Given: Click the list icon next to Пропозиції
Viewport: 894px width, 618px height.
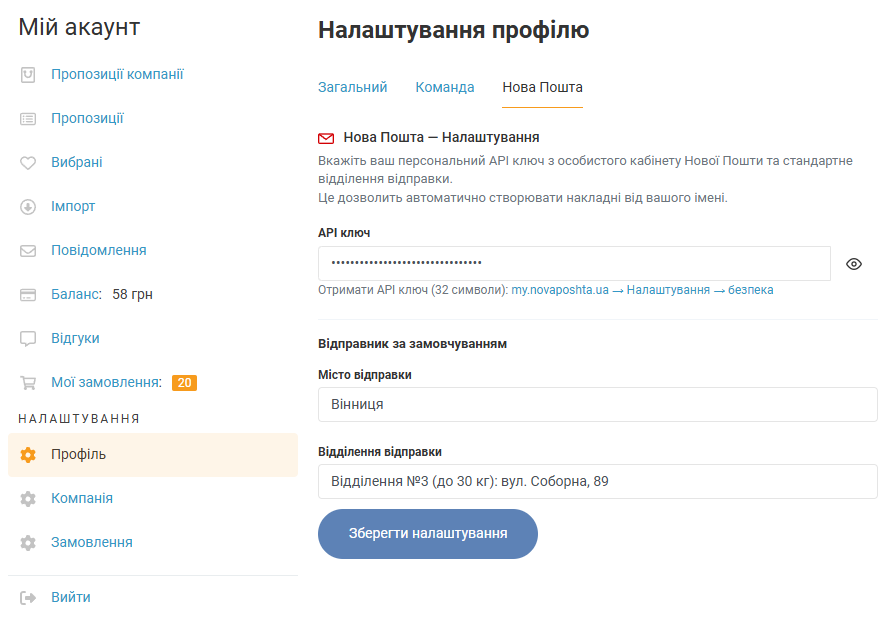Looking at the screenshot, I should 28,119.
